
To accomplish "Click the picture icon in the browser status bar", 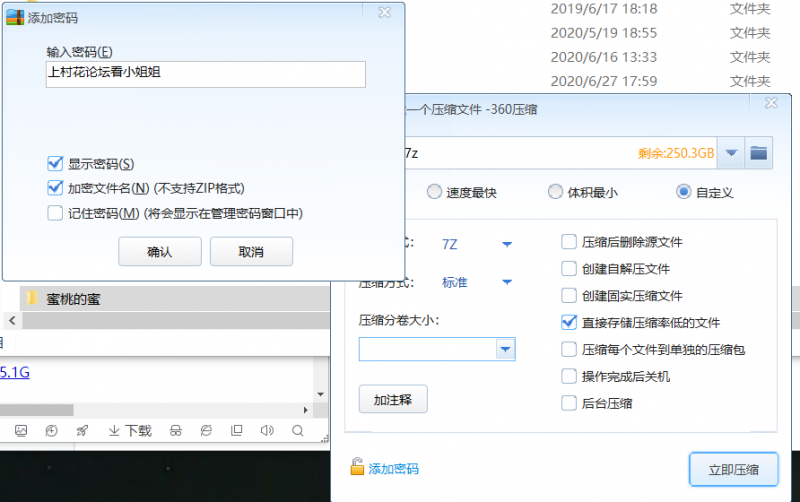I will pos(21,431).
